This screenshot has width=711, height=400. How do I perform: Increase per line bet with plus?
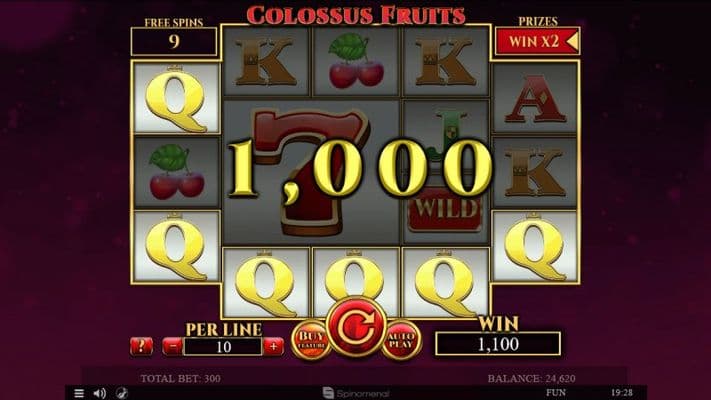[273, 346]
